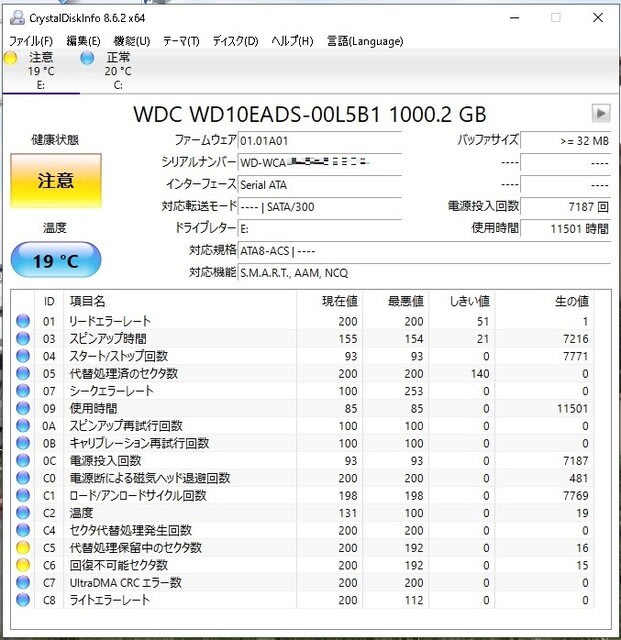Viewport: 621px width, 640px height.
Task: Open the 言語(Language) menu
Action: tap(365, 41)
